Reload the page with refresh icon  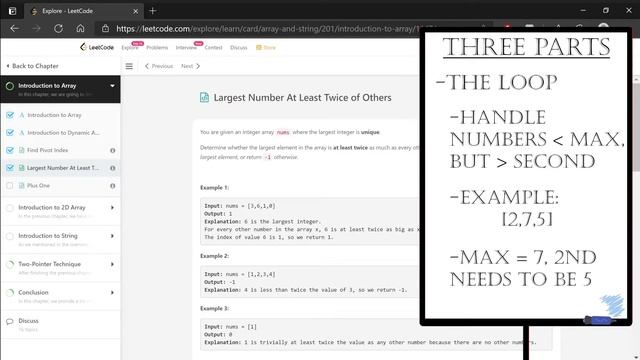click(58, 29)
